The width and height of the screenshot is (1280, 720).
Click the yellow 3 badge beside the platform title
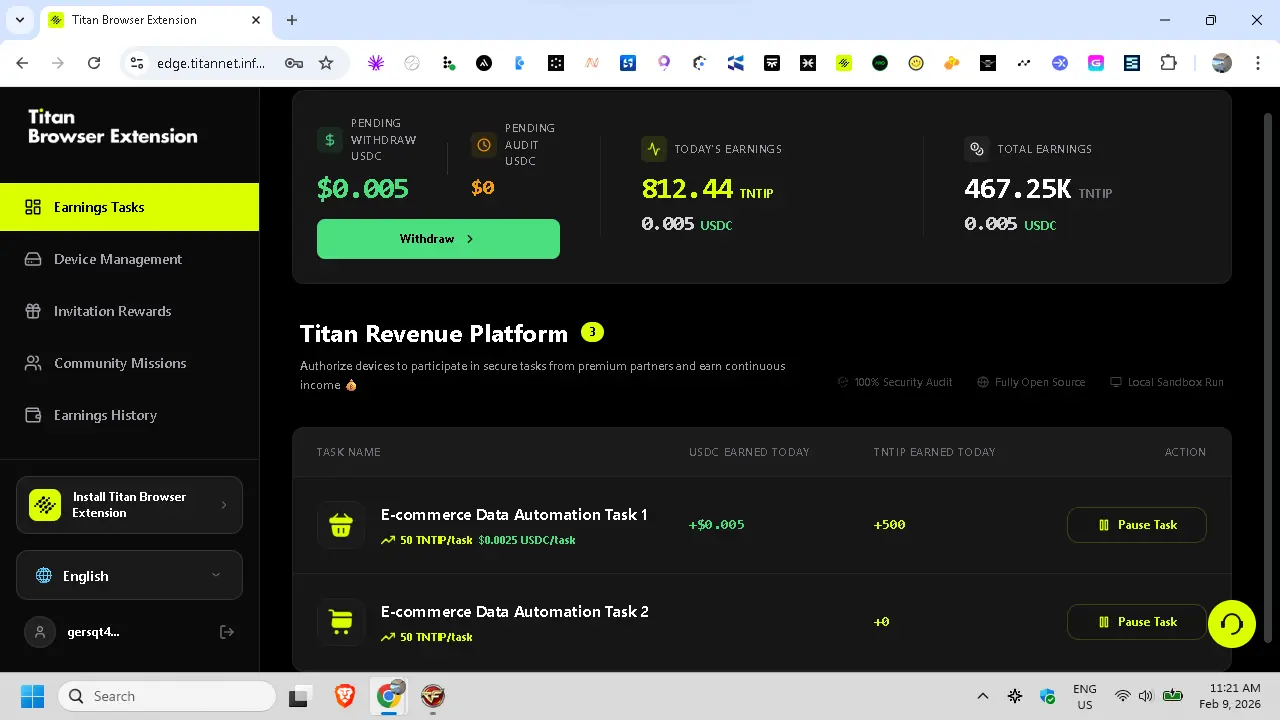(x=592, y=332)
